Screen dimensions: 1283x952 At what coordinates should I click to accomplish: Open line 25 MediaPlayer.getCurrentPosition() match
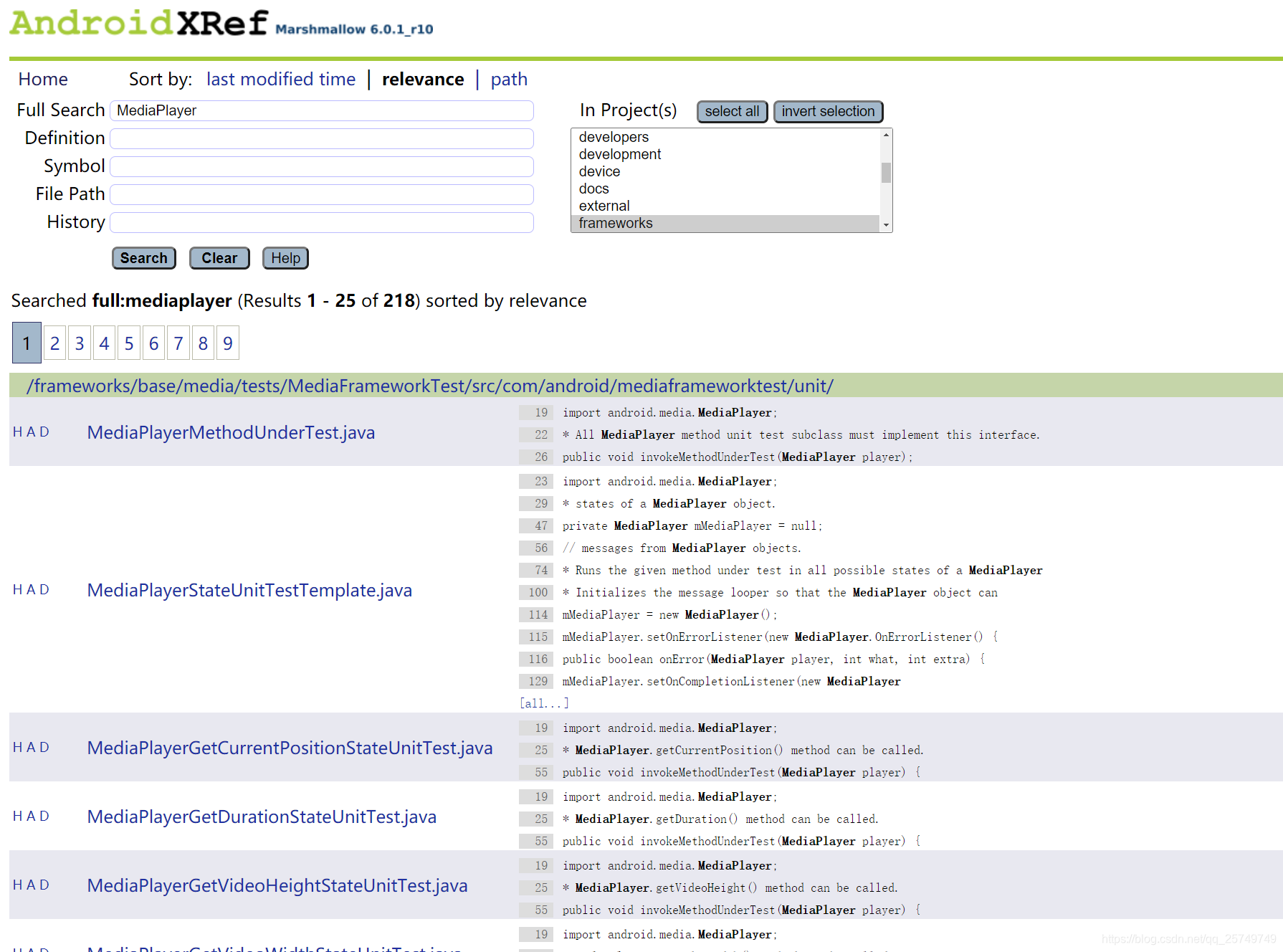coord(722,751)
